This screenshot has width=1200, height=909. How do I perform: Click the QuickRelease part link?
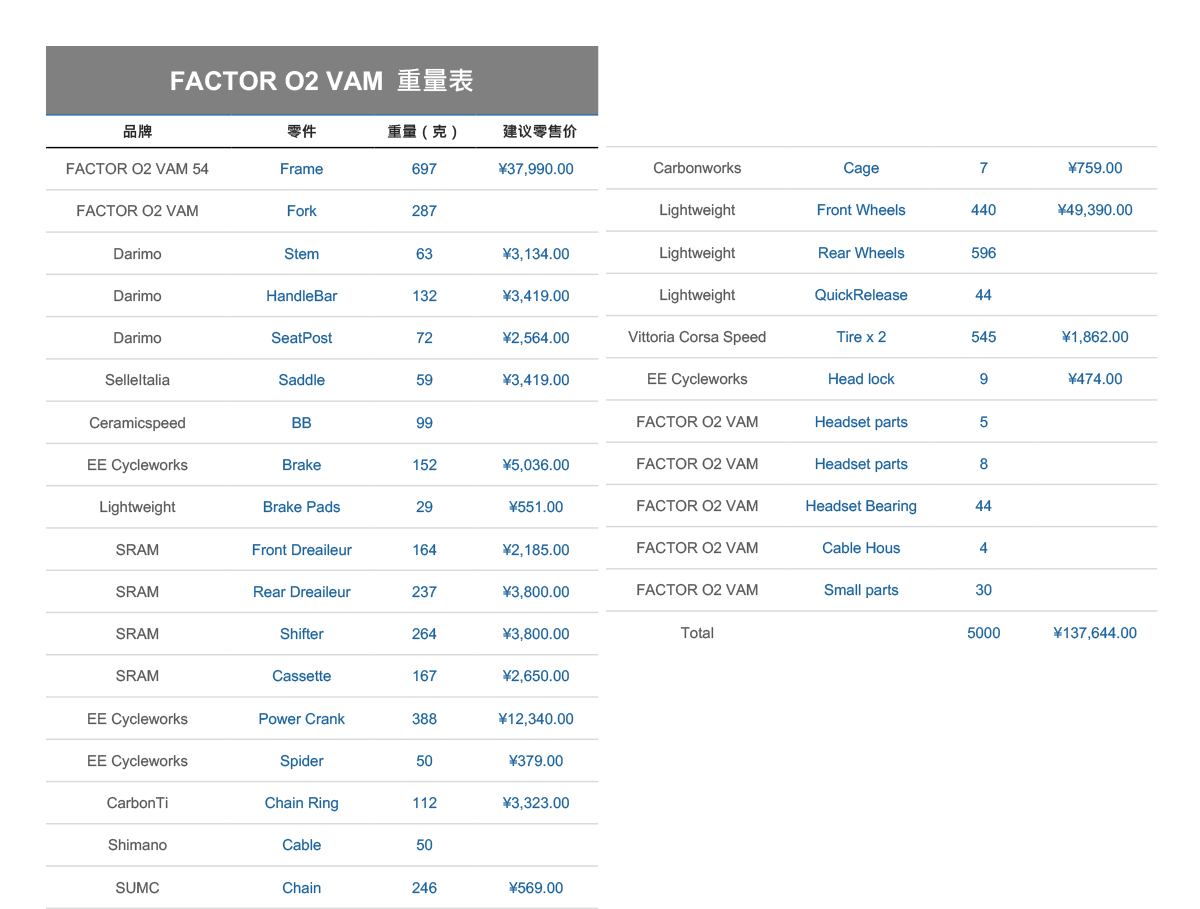(861, 295)
